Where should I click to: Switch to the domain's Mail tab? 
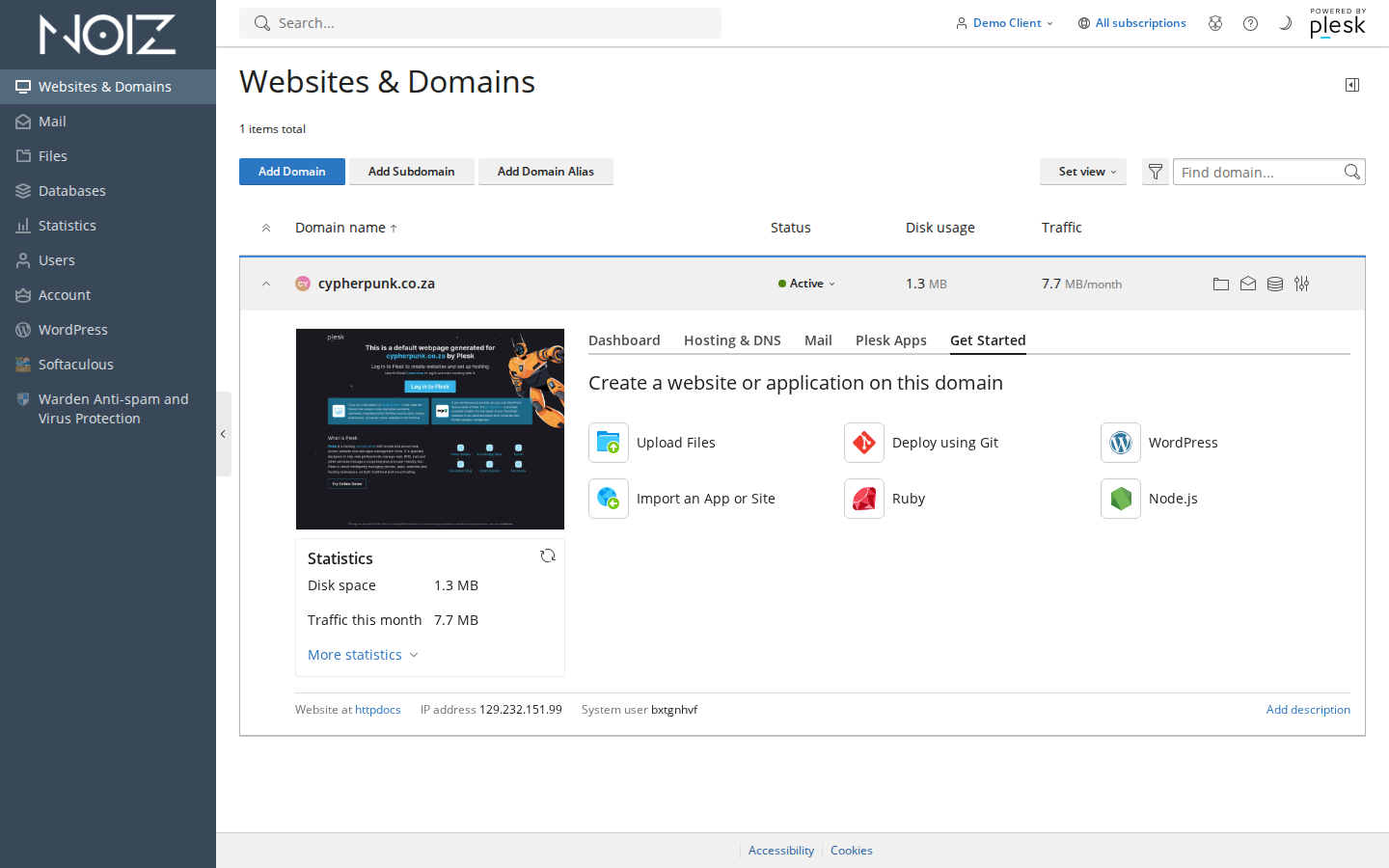818,340
